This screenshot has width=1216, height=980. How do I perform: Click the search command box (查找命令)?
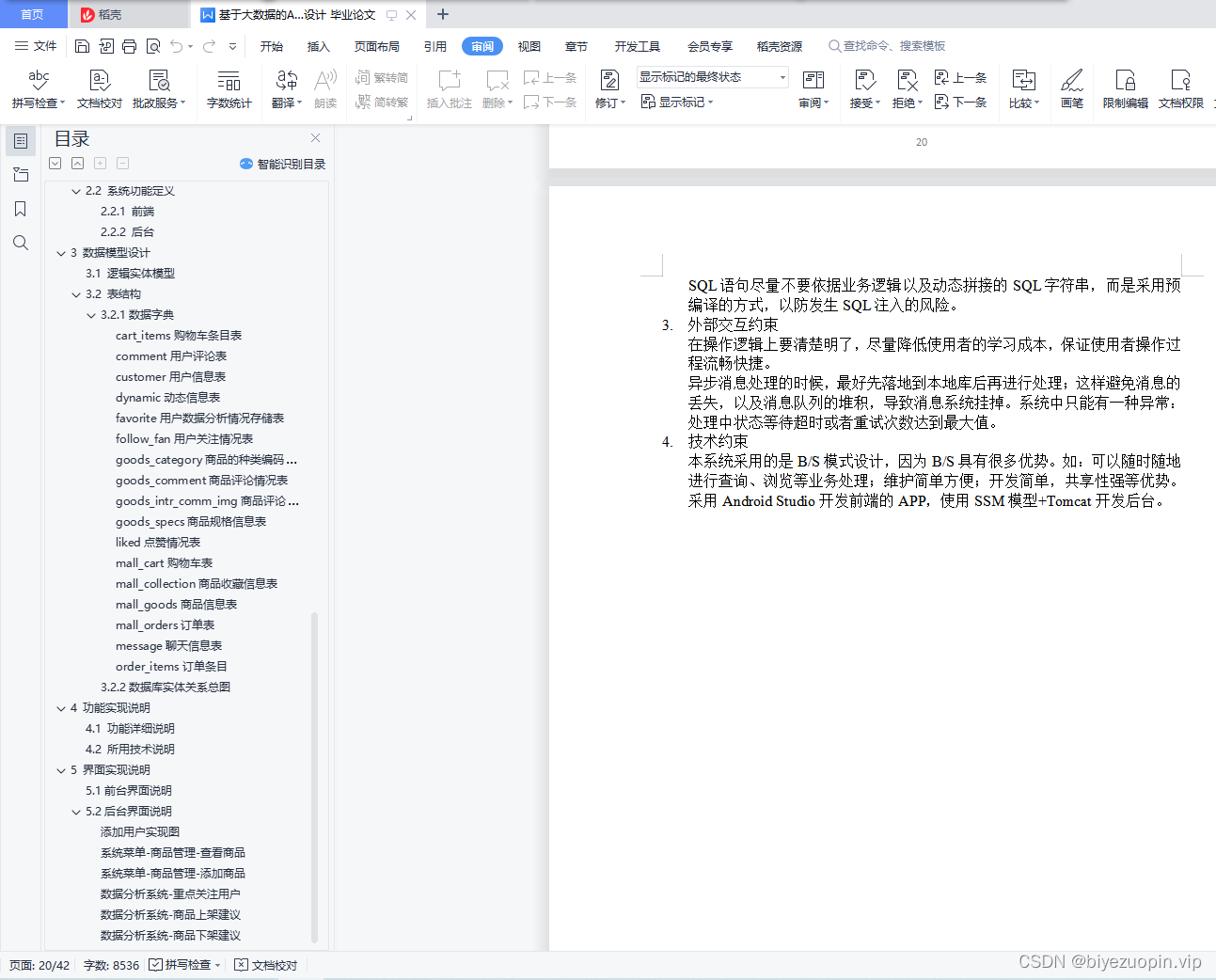(x=887, y=46)
